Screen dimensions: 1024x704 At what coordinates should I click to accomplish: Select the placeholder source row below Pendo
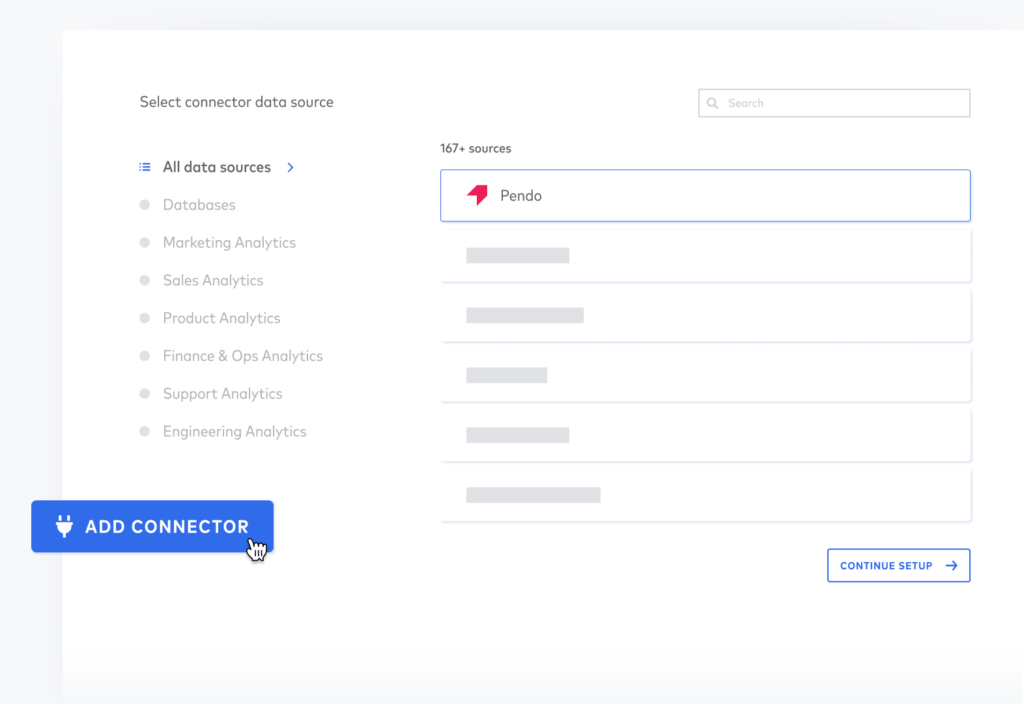pyautogui.click(x=705, y=256)
